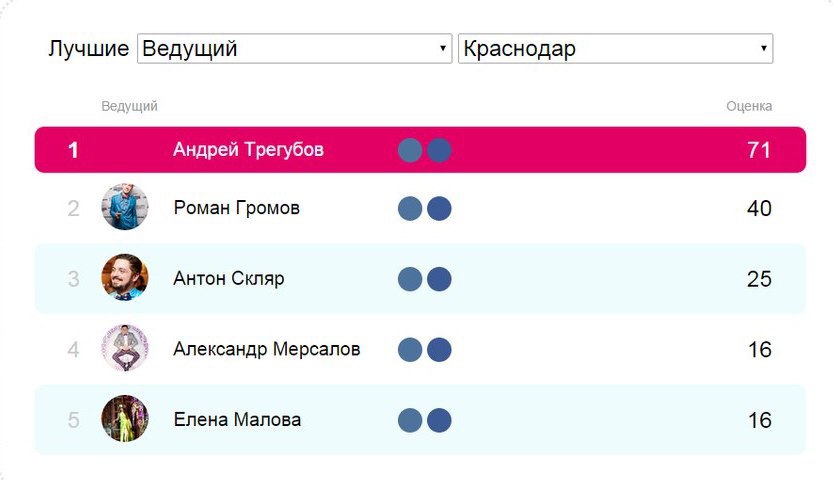
Task: Click the Ведущий column header label
Action: pyautogui.click(x=129, y=106)
